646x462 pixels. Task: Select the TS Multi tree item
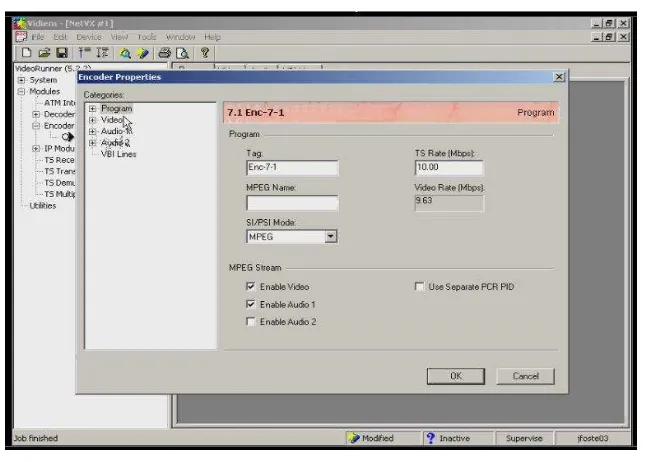(x=59, y=194)
